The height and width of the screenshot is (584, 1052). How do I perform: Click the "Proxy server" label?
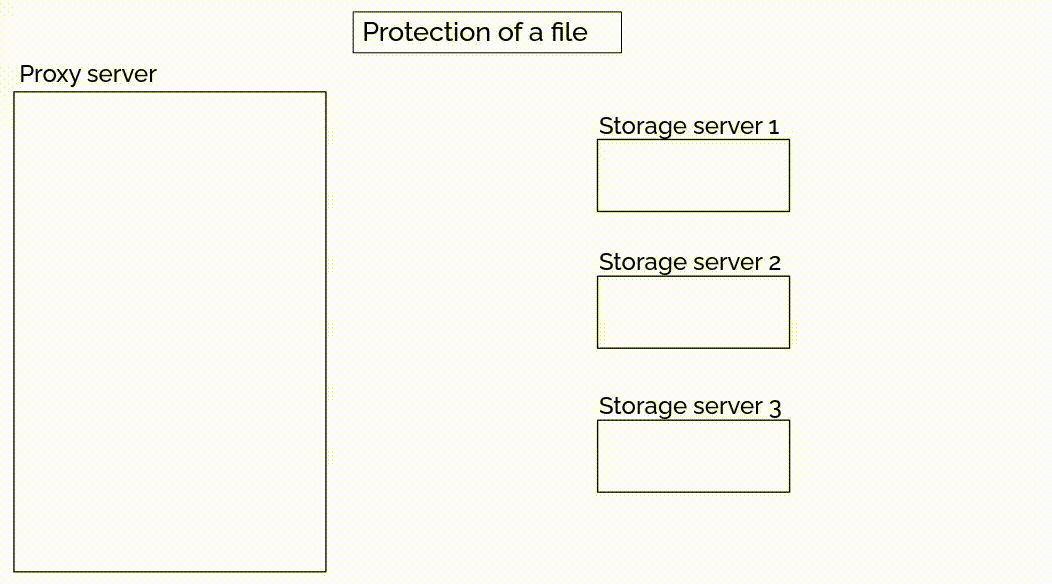pos(88,75)
